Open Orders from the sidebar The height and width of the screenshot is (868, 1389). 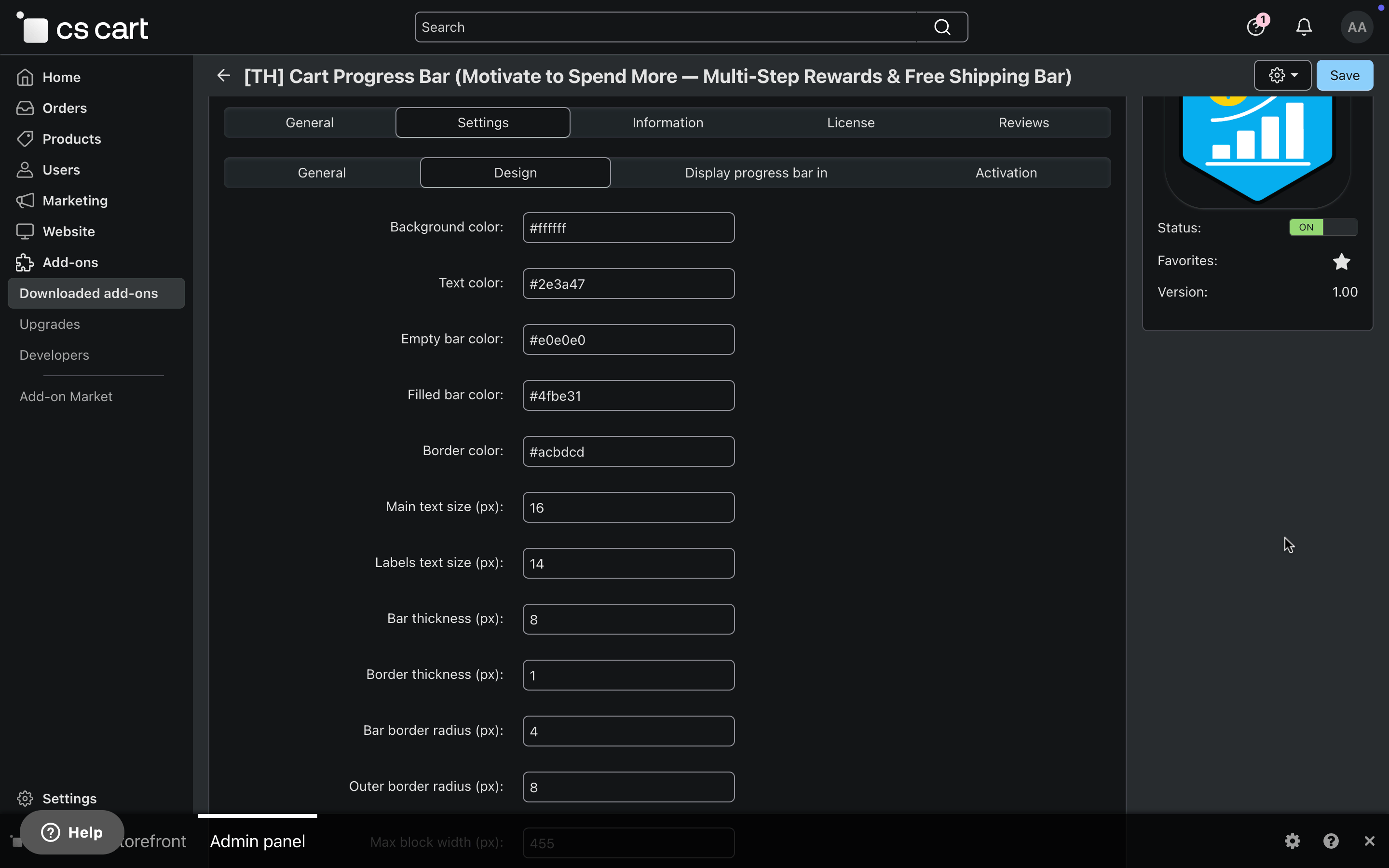tap(64, 108)
